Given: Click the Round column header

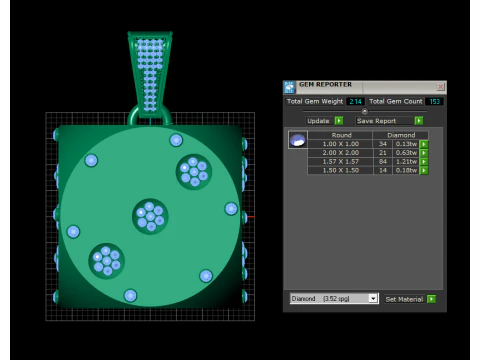Looking at the screenshot, I should click(340, 135).
